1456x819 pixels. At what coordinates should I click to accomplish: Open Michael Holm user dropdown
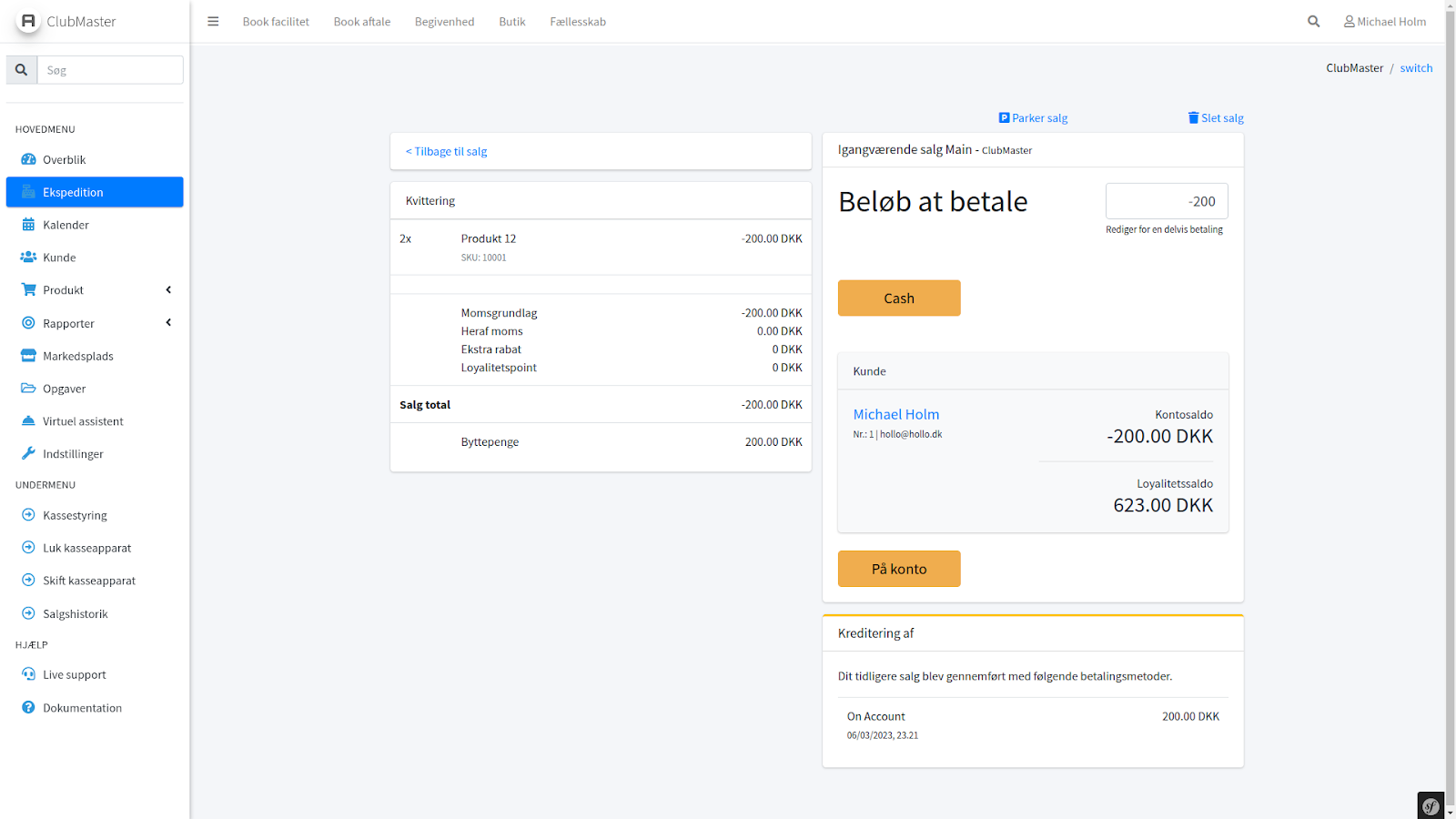coord(1385,22)
